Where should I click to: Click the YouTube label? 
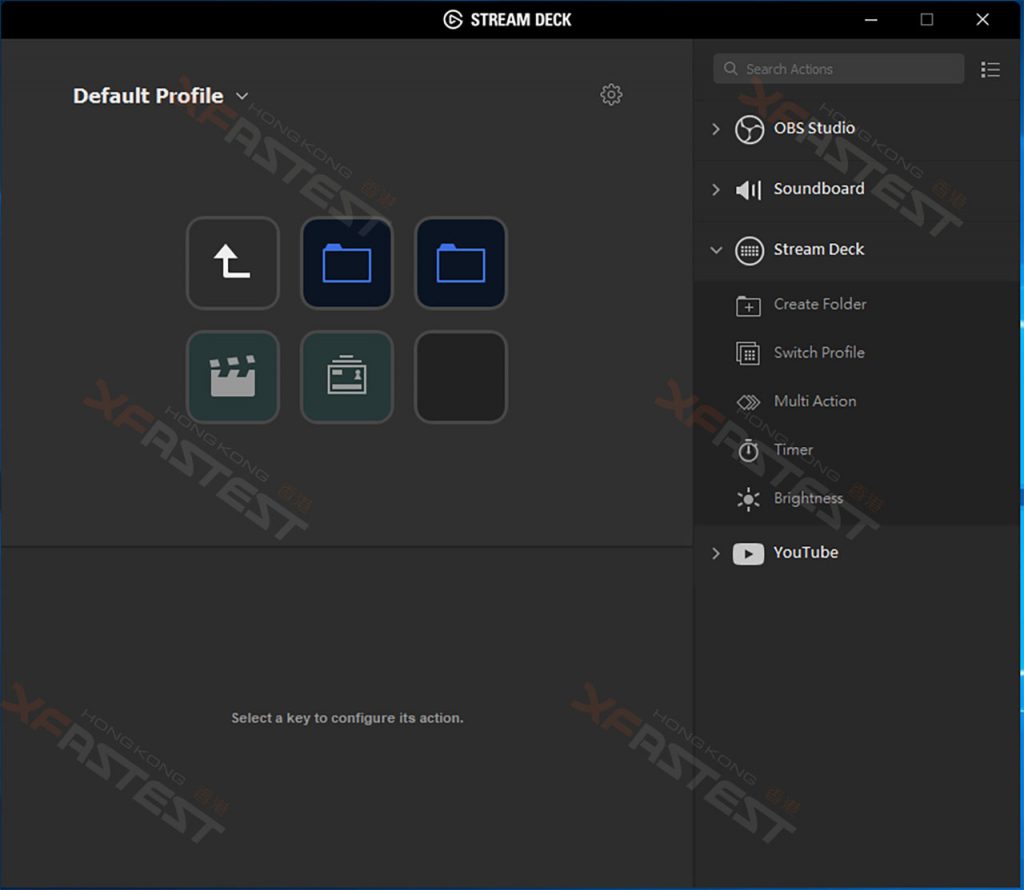pyautogui.click(x=806, y=552)
